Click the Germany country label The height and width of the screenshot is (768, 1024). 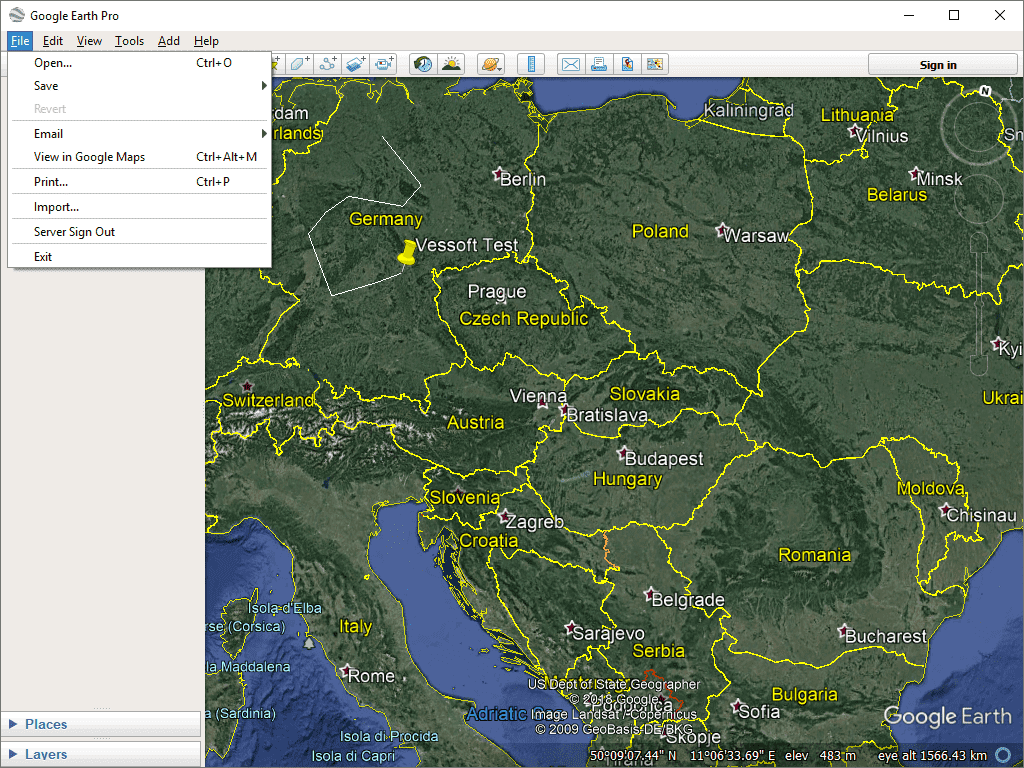386,219
